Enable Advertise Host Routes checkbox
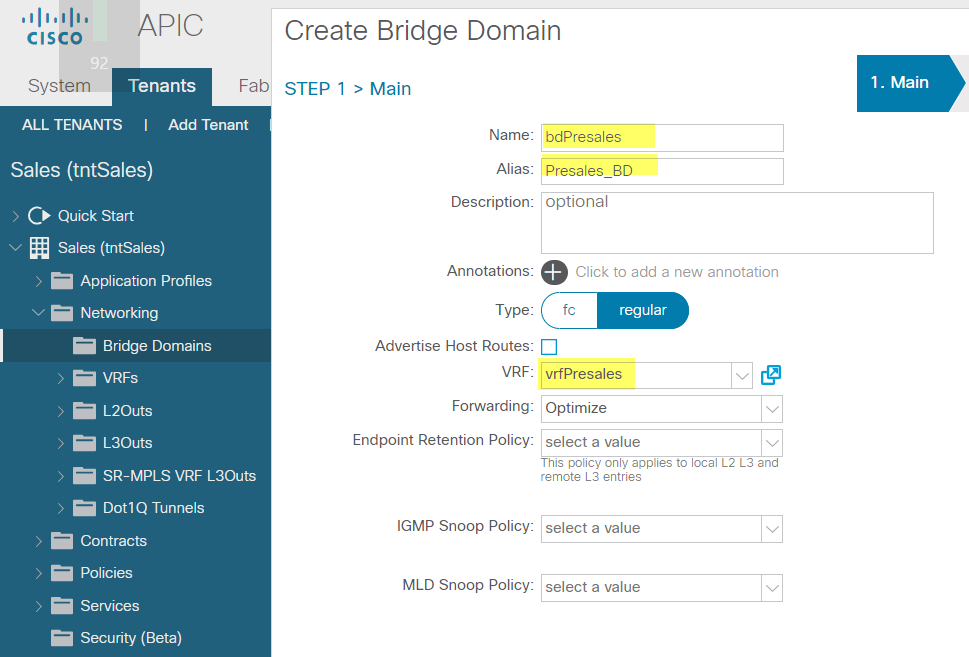Image resolution: width=969 pixels, height=657 pixels. 549,347
